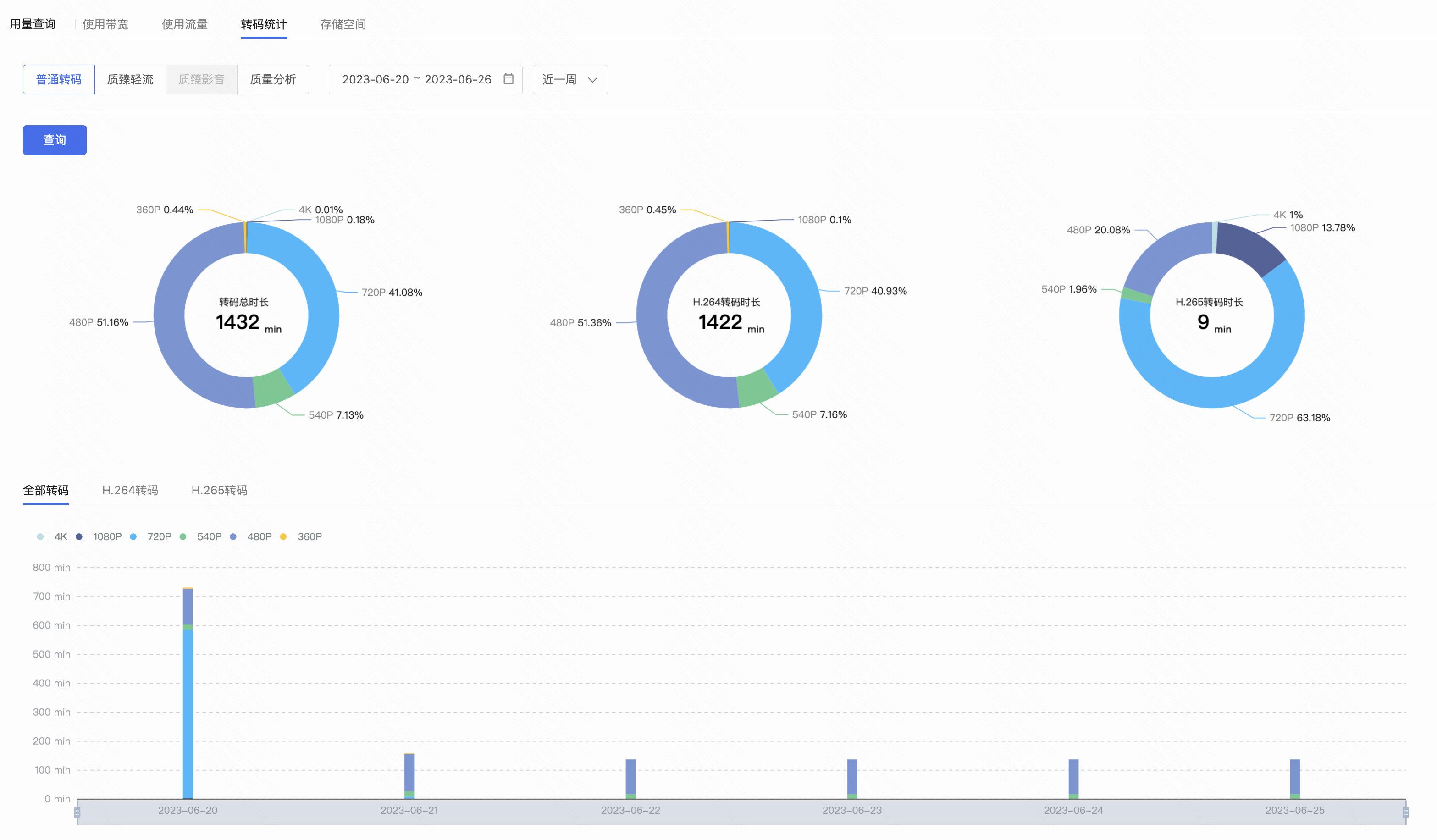
Task: Click the 2023-06-25 stacked bar
Action: (1295, 779)
